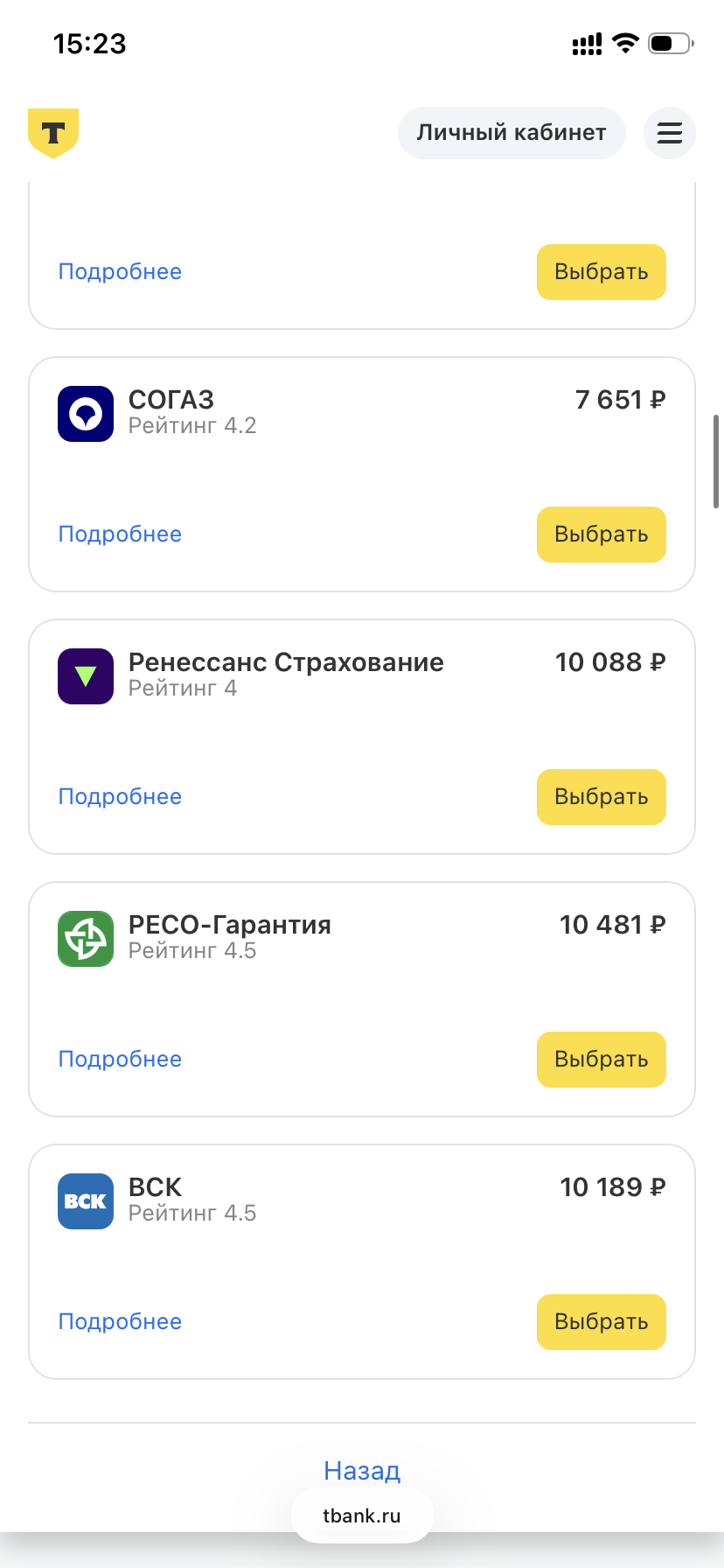
Task: Open Подробнее for ВСК
Action: (x=120, y=1322)
